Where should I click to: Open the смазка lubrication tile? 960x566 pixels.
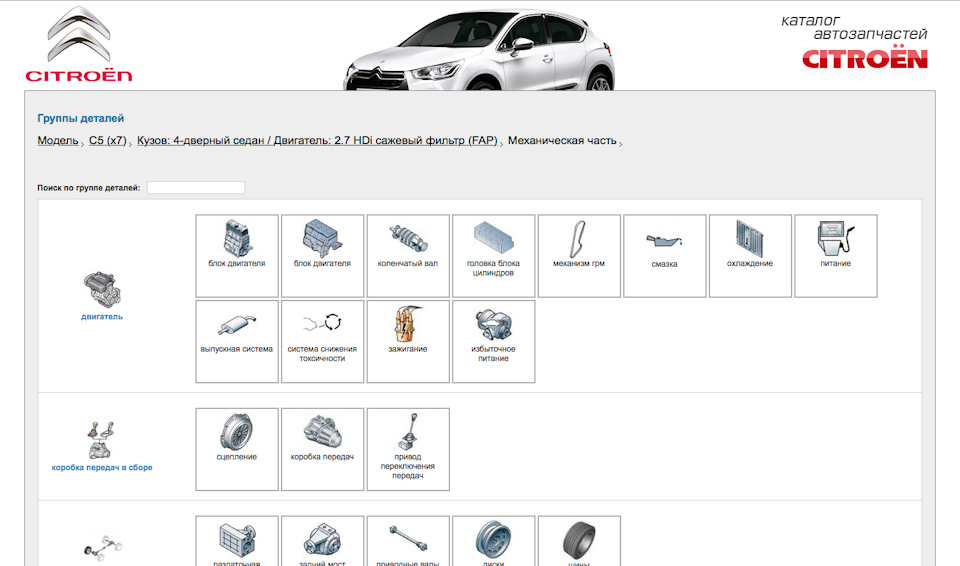[x=664, y=256]
